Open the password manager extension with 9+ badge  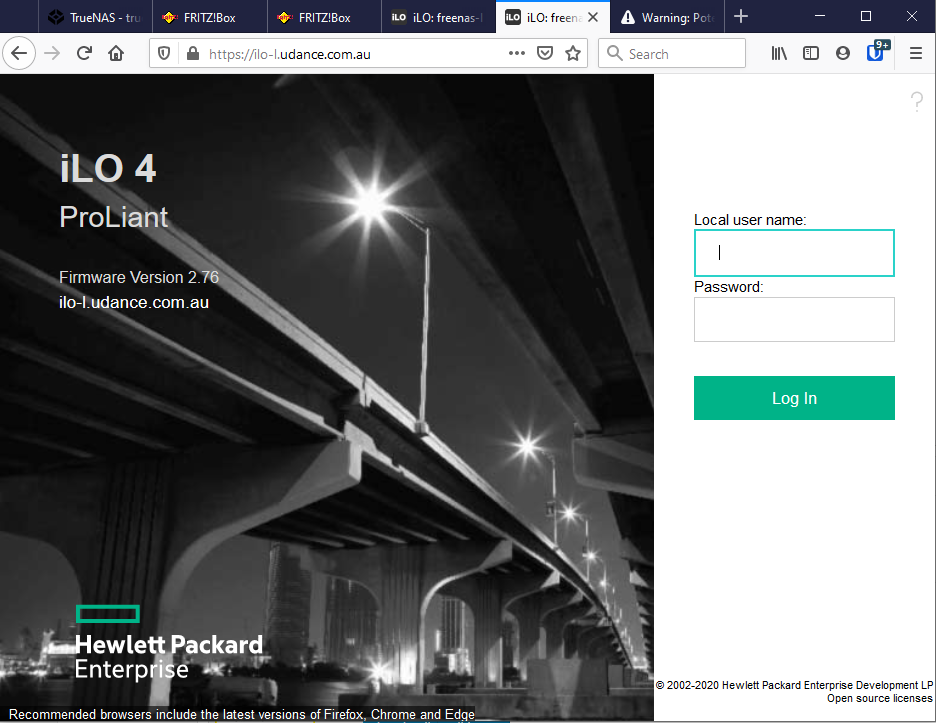tap(876, 53)
